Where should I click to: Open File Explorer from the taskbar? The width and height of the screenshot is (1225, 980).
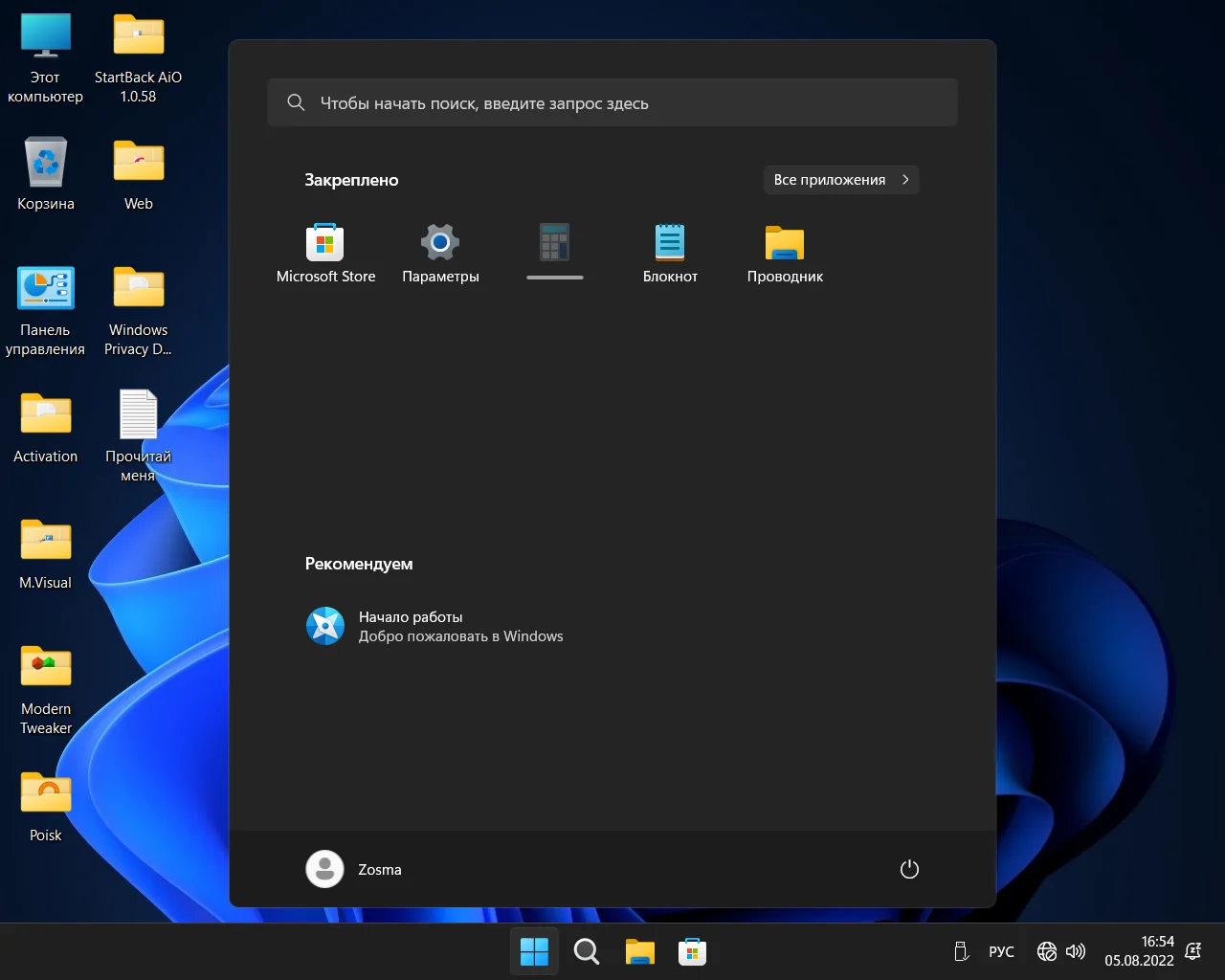(x=639, y=951)
